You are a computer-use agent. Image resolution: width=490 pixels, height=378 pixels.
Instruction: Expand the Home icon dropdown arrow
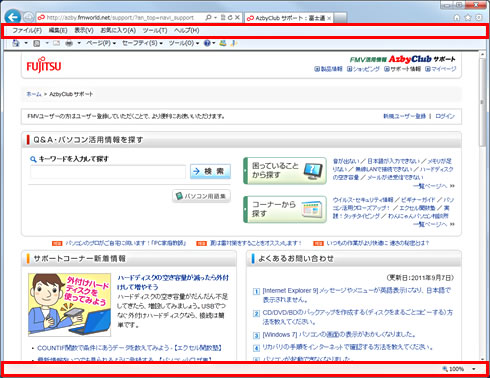(26, 43)
